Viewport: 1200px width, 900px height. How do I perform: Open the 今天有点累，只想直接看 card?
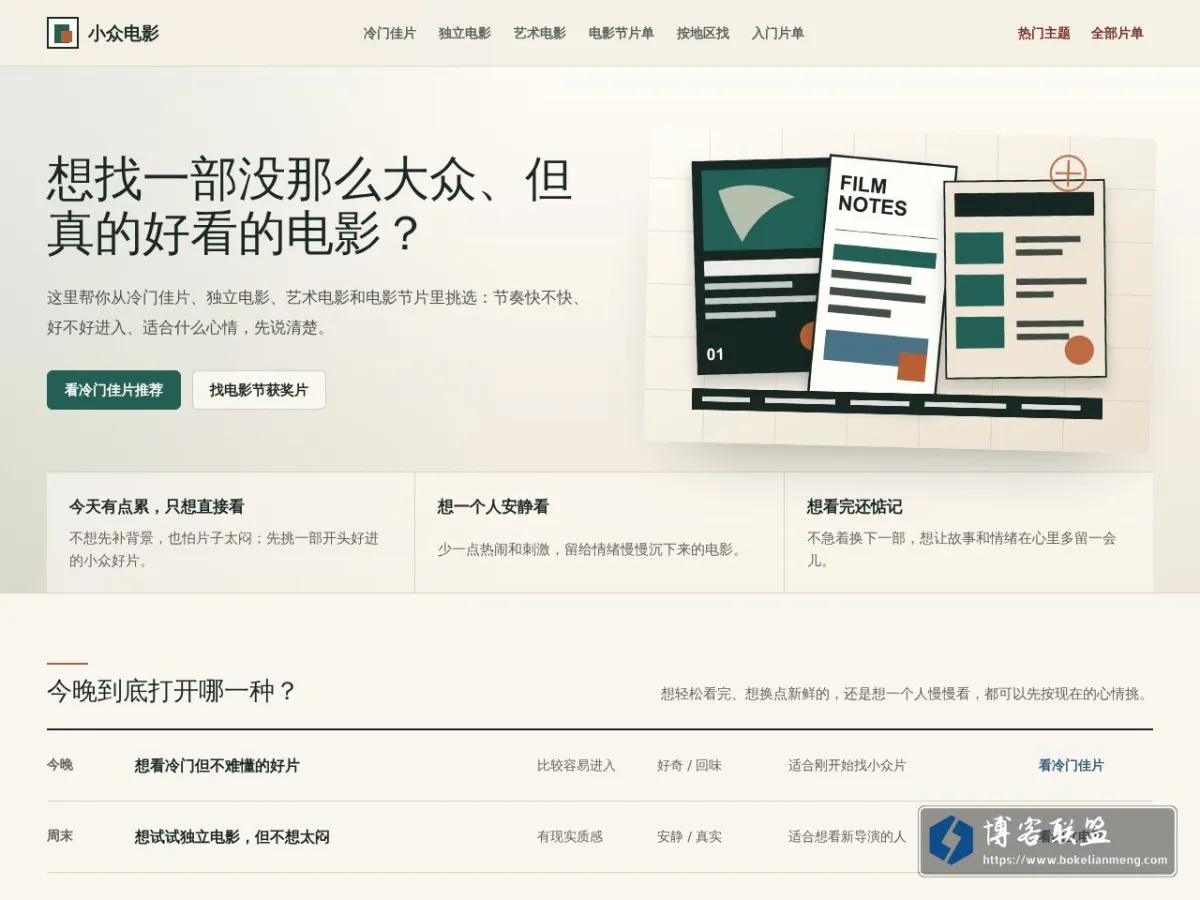pos(231,532)
